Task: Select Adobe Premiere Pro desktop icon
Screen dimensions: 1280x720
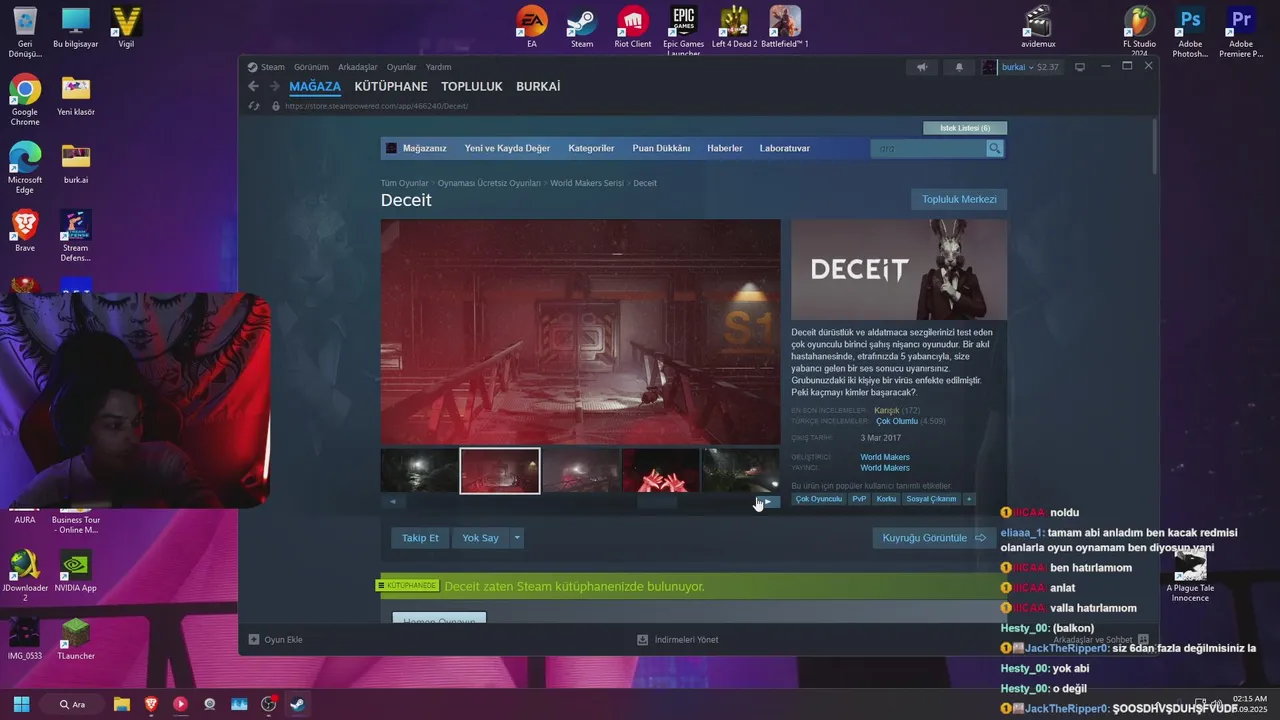Action: coord(1241,30)
